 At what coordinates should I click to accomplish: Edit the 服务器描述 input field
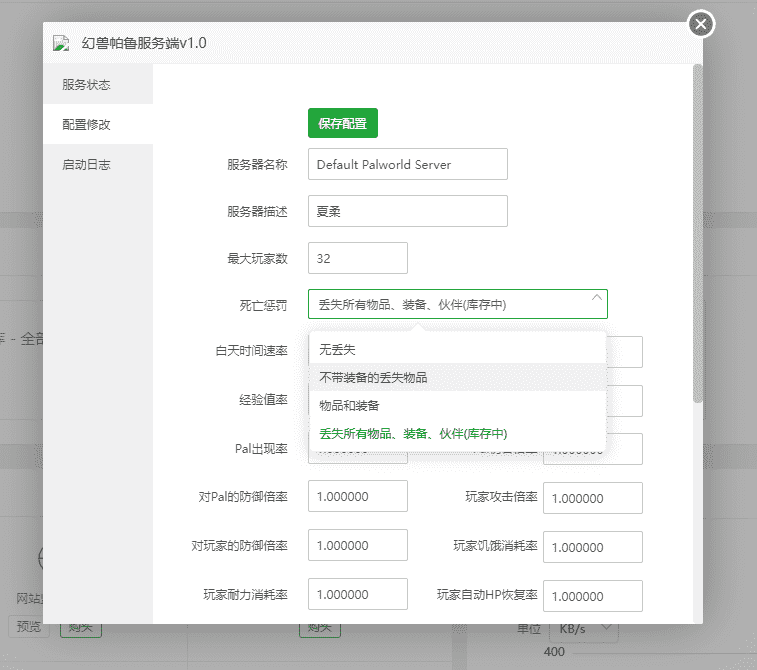click(407, 211)
